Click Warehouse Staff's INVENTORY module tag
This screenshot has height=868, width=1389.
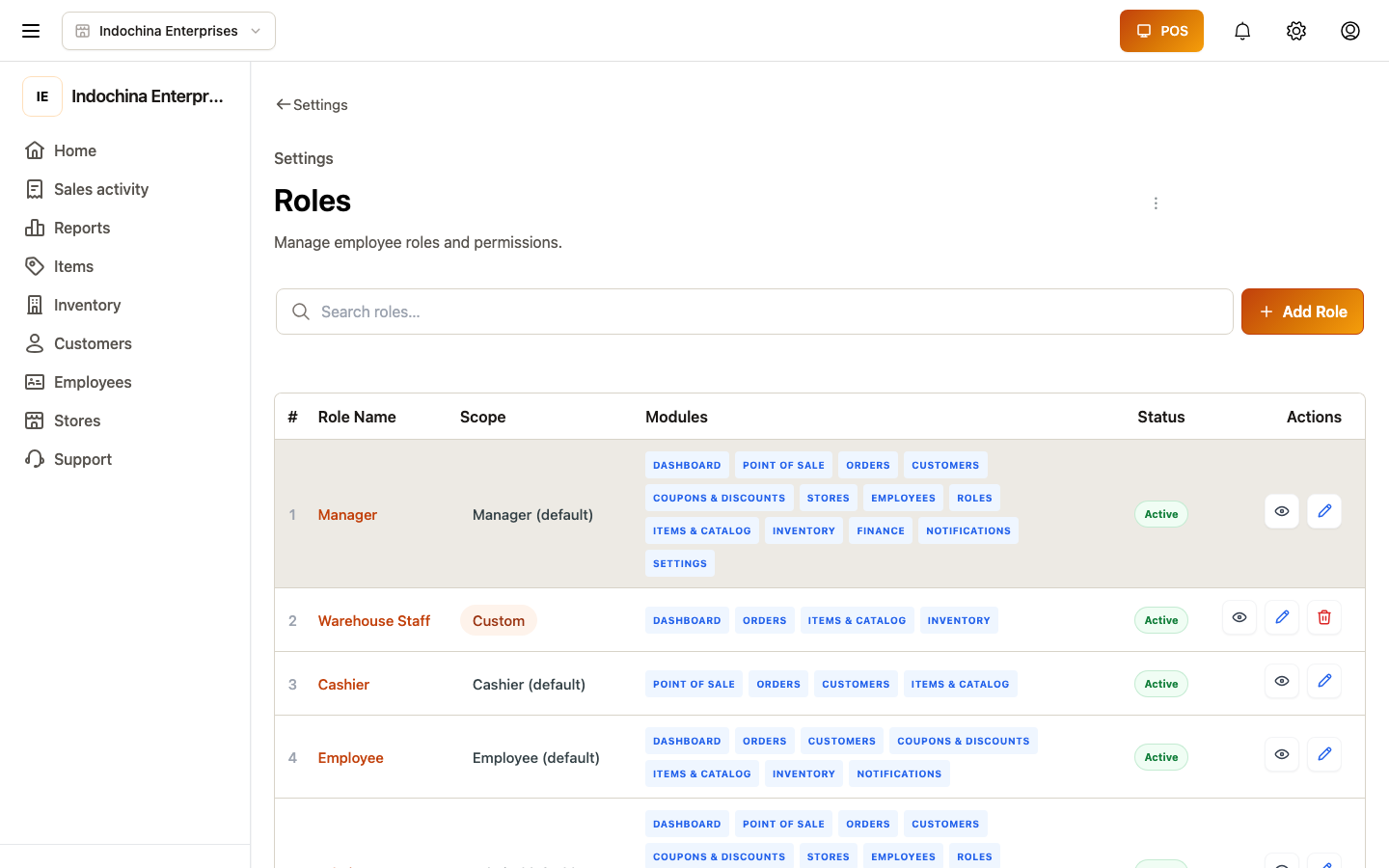pos(959,620)
